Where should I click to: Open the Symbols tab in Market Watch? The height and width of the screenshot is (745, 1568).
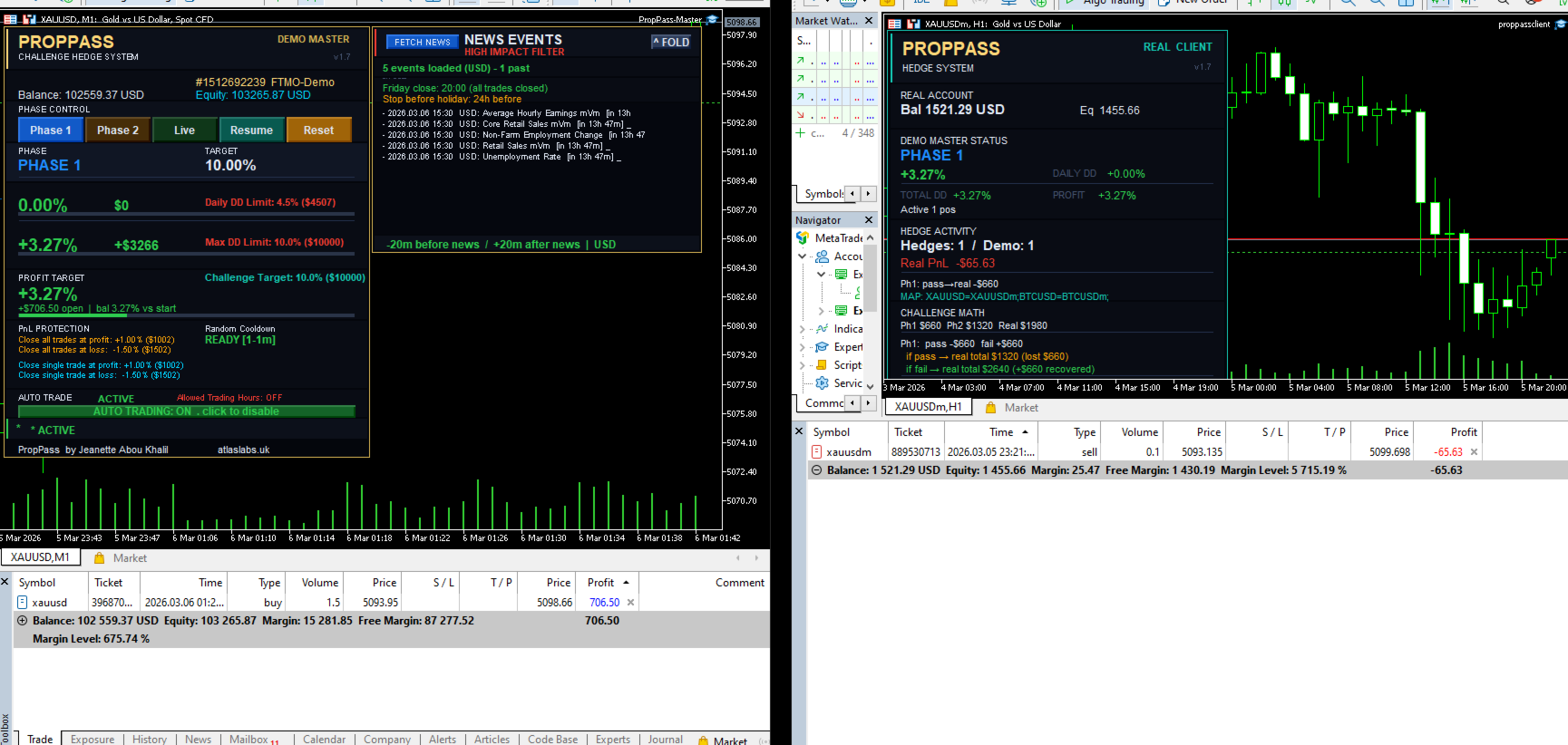tap(822, 194)
